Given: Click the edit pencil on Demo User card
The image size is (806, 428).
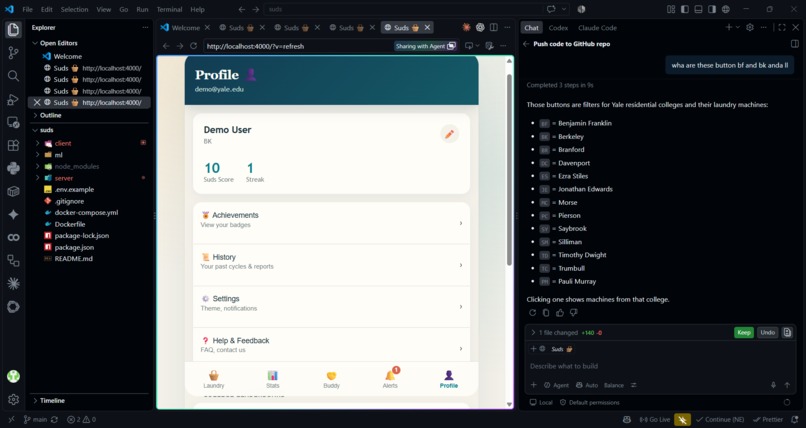Looking at the screenshot, I should click(449, 134).
